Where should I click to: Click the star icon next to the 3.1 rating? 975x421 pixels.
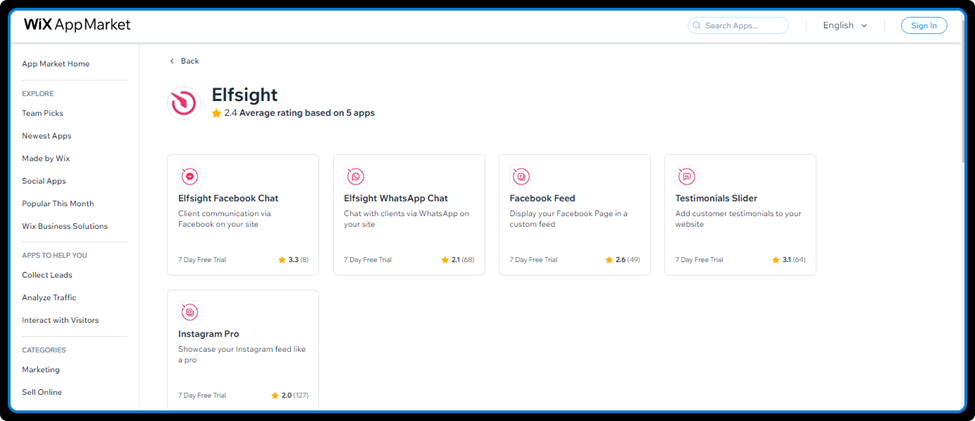click(x=776, y=260)
